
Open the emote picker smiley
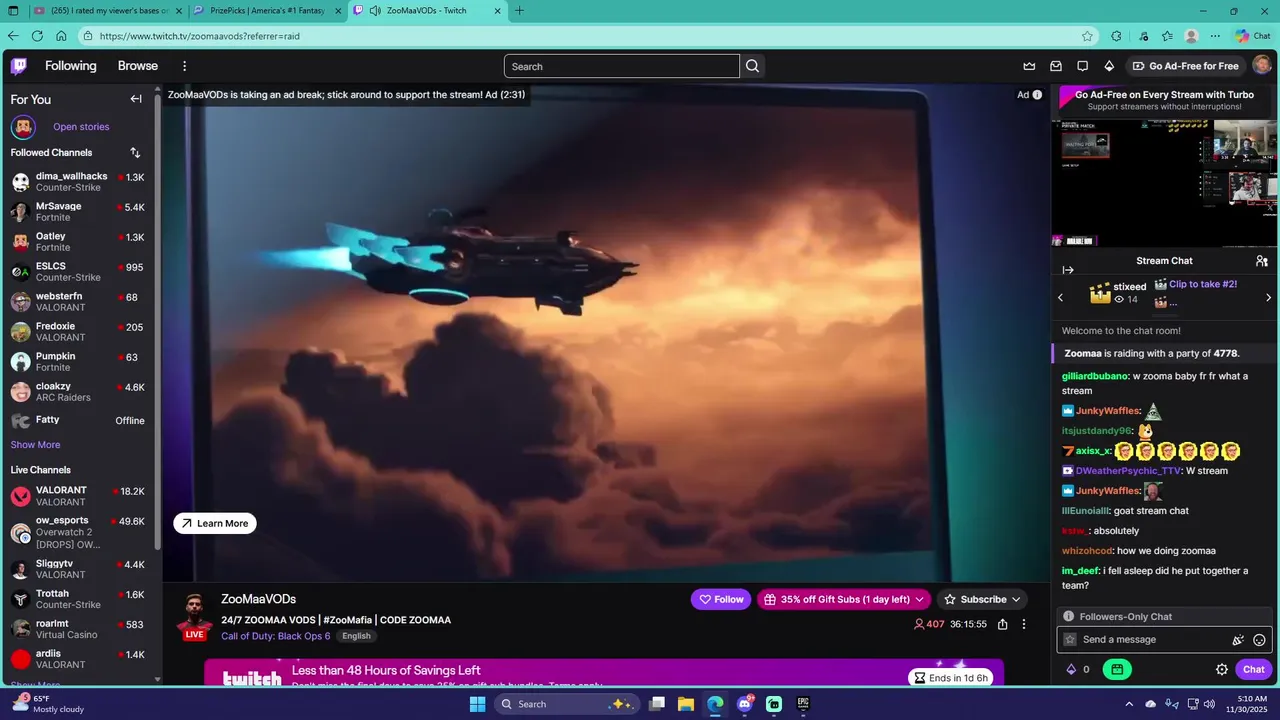pos(1260,640)
